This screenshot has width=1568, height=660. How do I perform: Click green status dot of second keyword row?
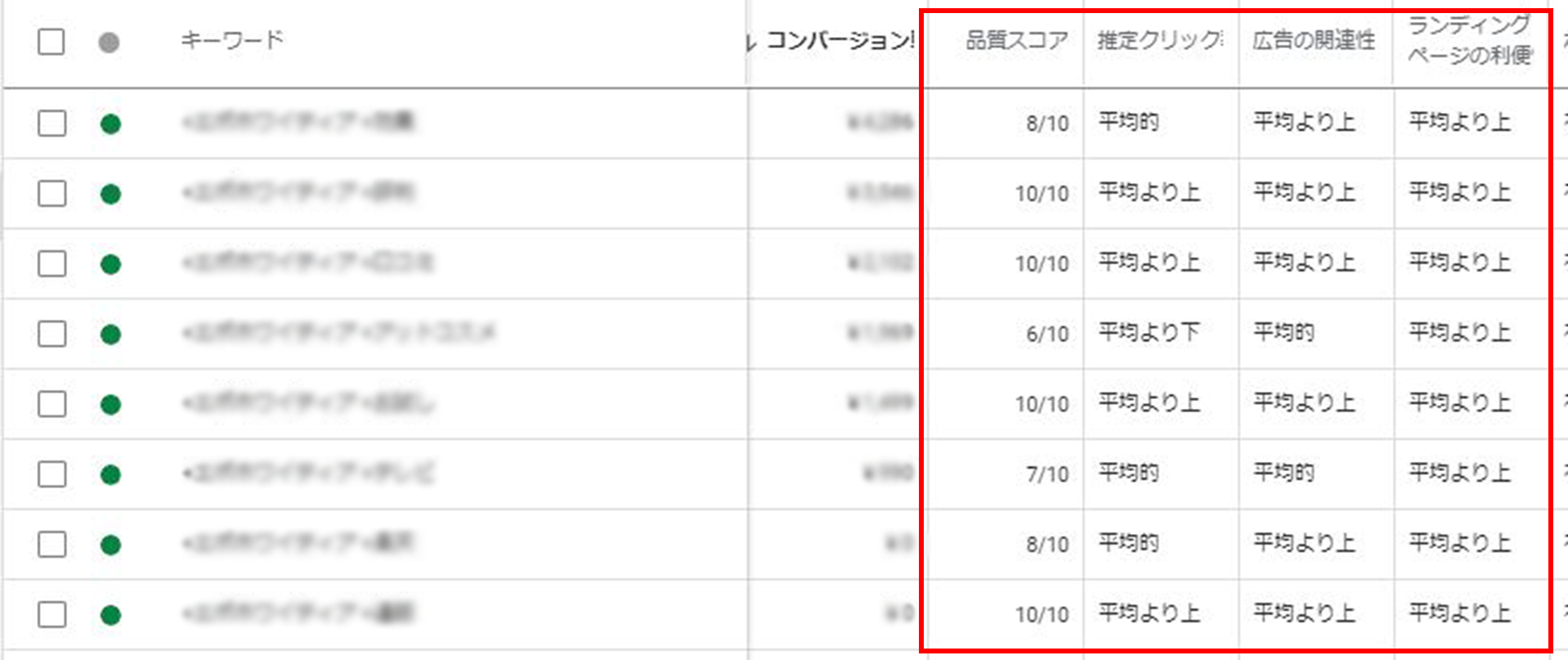110,195
